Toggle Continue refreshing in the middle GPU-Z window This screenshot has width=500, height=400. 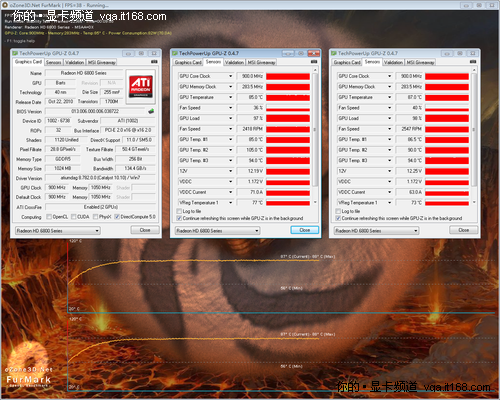(x=179, y=218)
